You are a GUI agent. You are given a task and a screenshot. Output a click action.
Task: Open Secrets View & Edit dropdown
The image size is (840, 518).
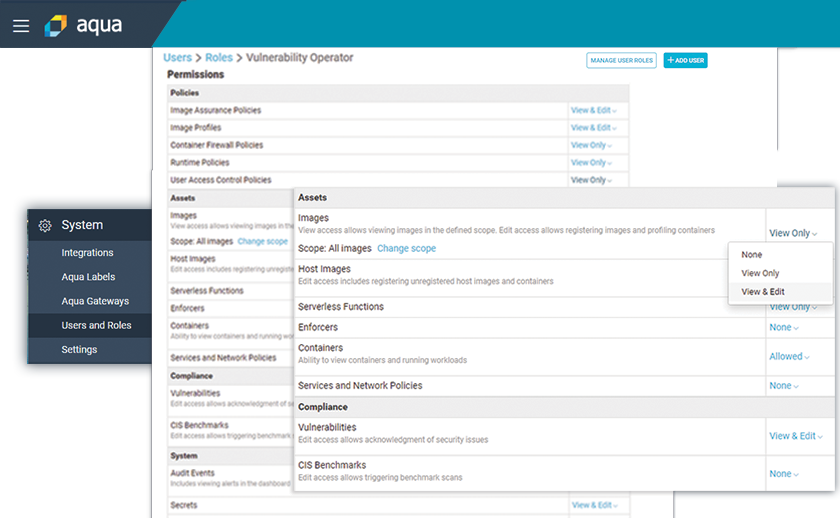pos(595,505)
